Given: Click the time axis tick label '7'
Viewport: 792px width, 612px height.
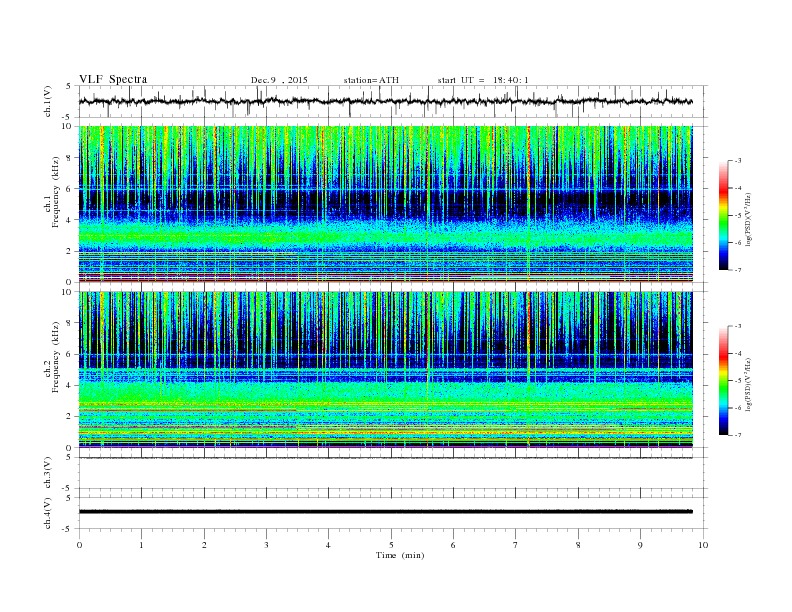Looking at the screenshot, I should coord(516,545).
